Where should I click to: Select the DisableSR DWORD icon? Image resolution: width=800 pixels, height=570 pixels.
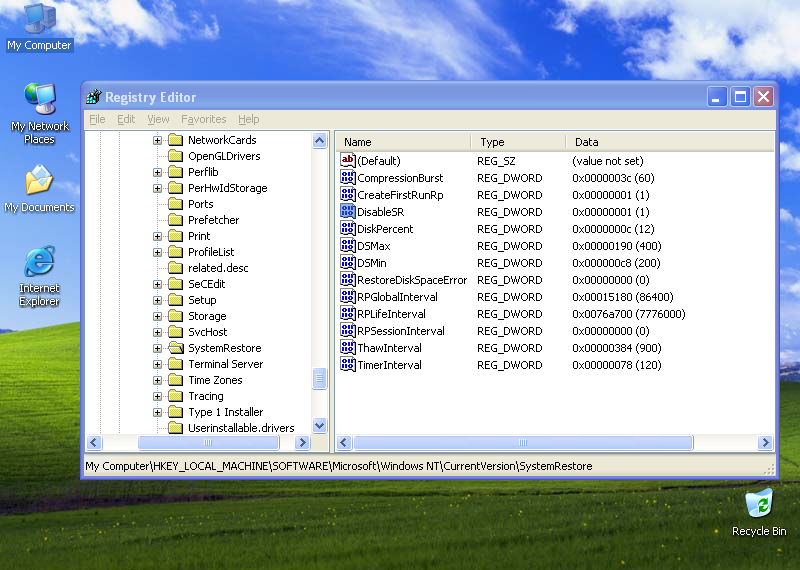(348, 211)
